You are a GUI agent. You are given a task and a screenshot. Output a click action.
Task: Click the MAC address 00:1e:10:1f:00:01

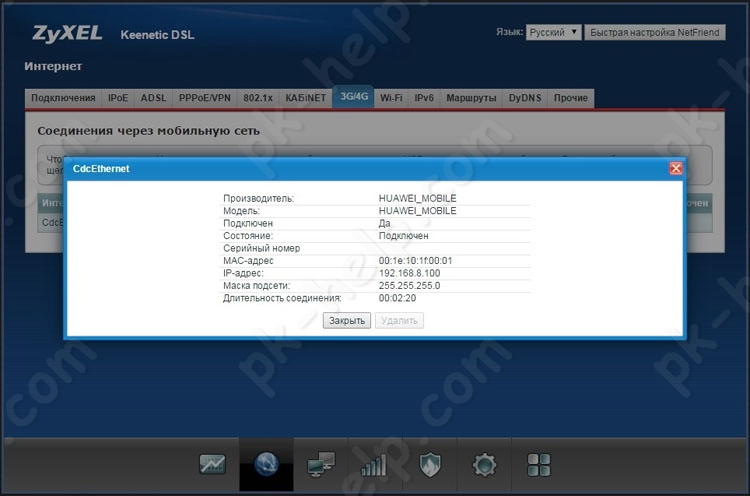(415, 261)
